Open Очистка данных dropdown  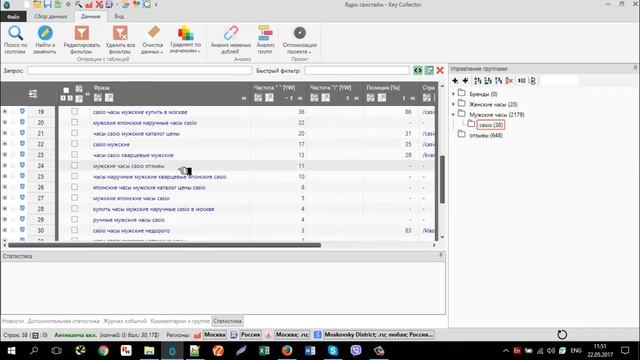point(153,40)
